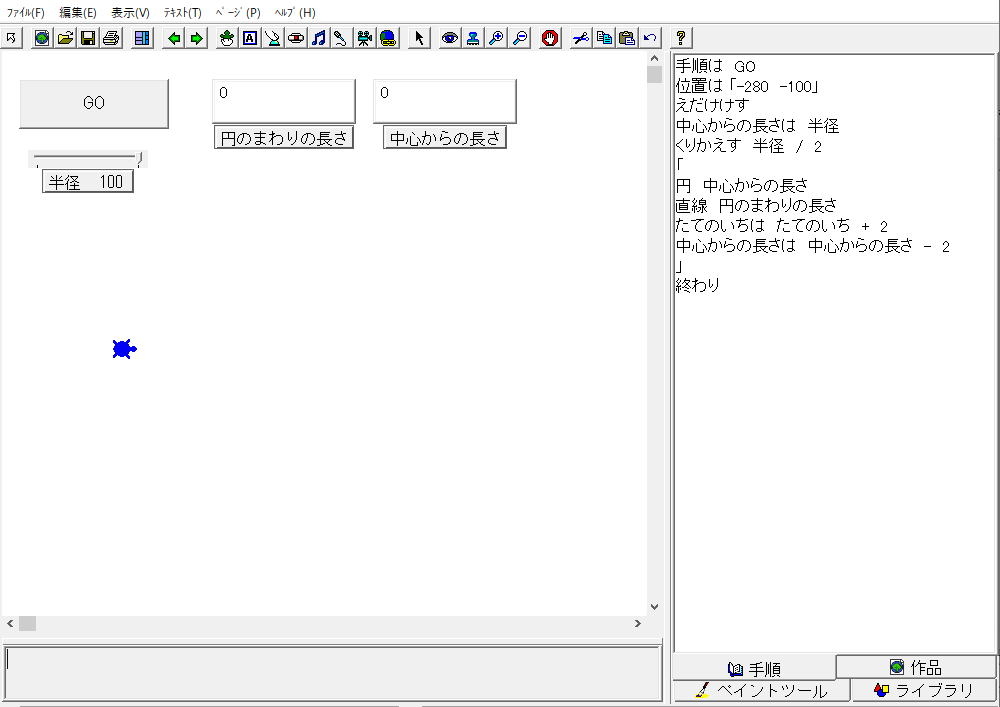1000x707 pixels.
Task: Select the arrow pointer tool
Action: coord(419,38)
